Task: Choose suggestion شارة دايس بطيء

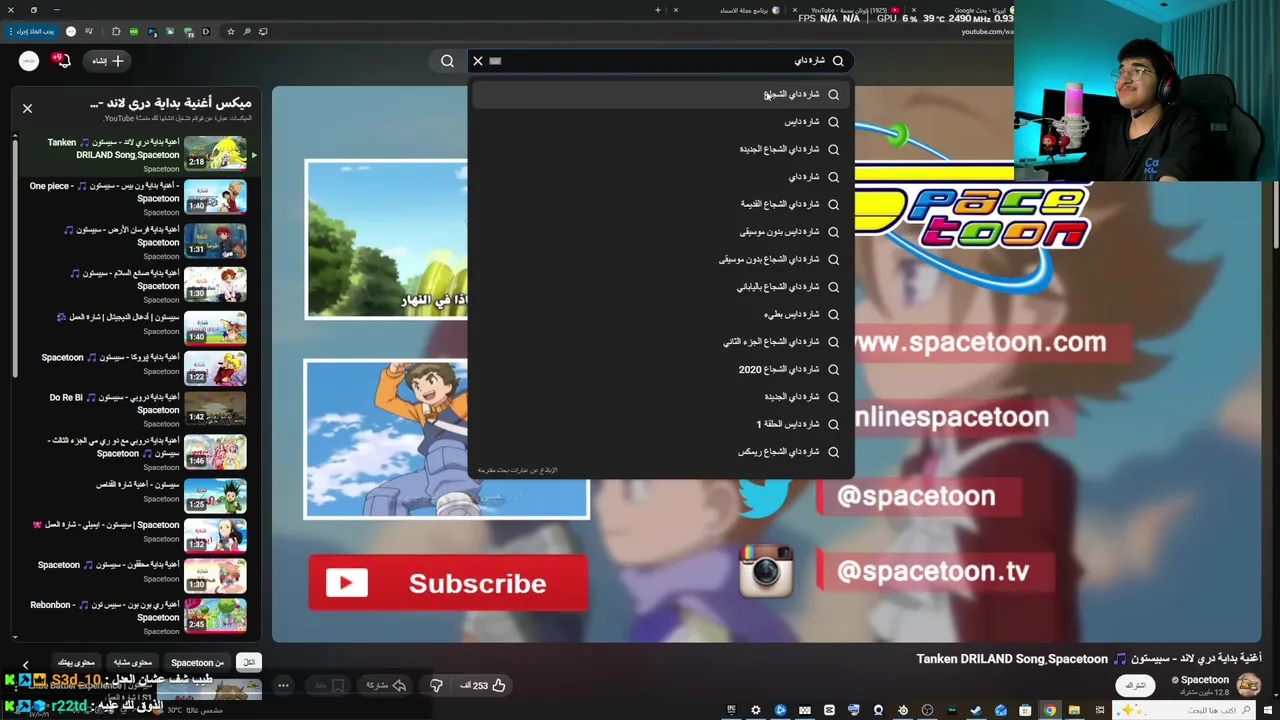Action: point(662,314)
